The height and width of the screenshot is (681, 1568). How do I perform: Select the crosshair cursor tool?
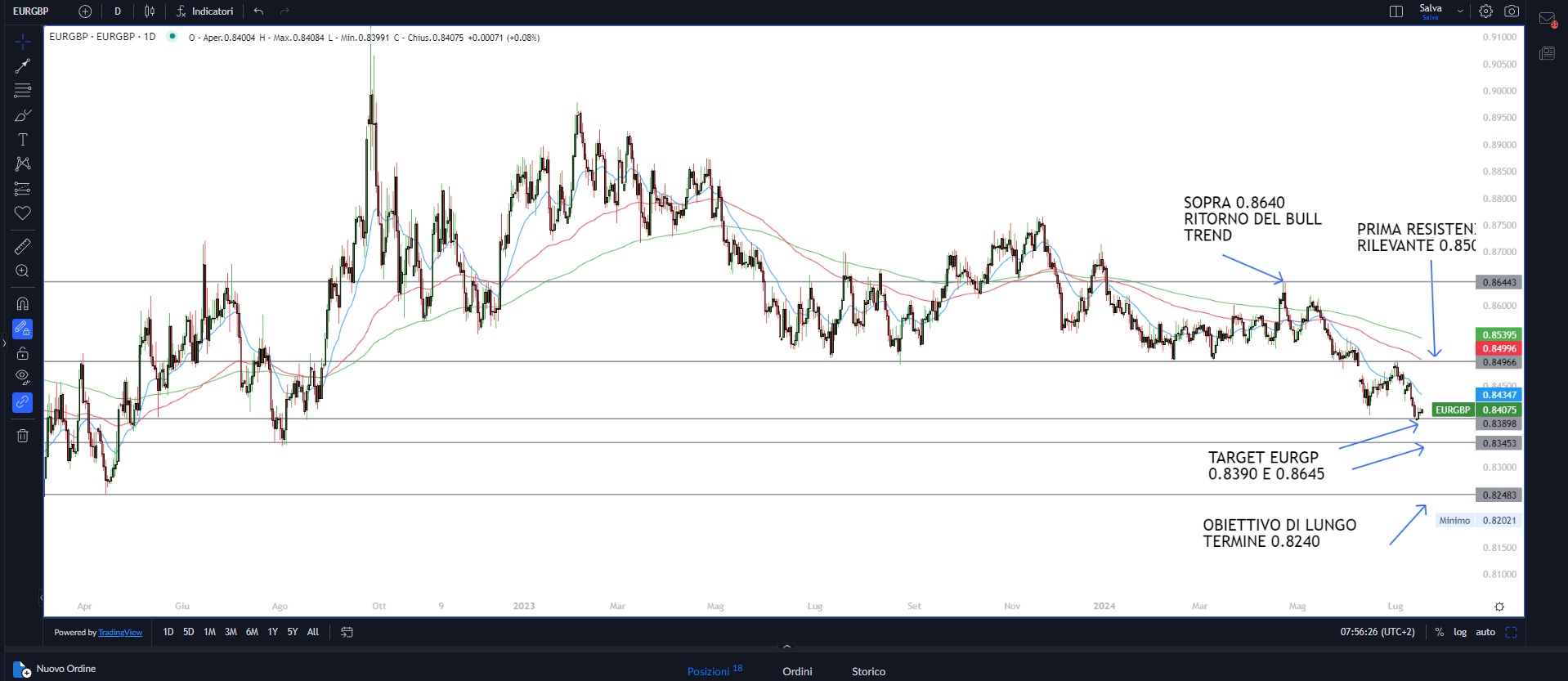coord(23,41)
